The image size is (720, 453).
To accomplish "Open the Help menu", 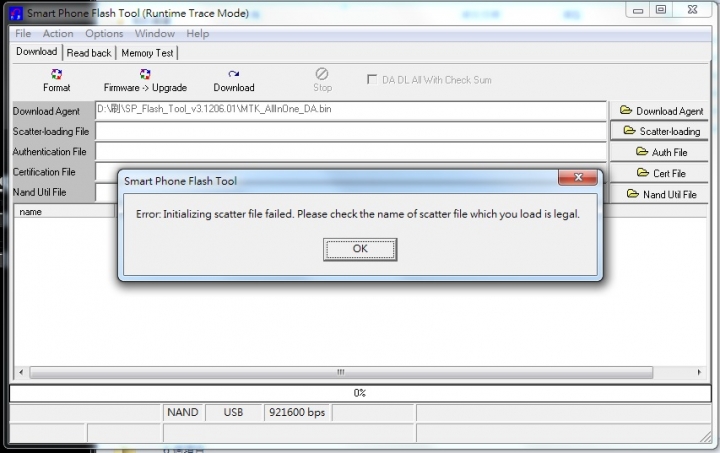I will (x=197, y=34).
